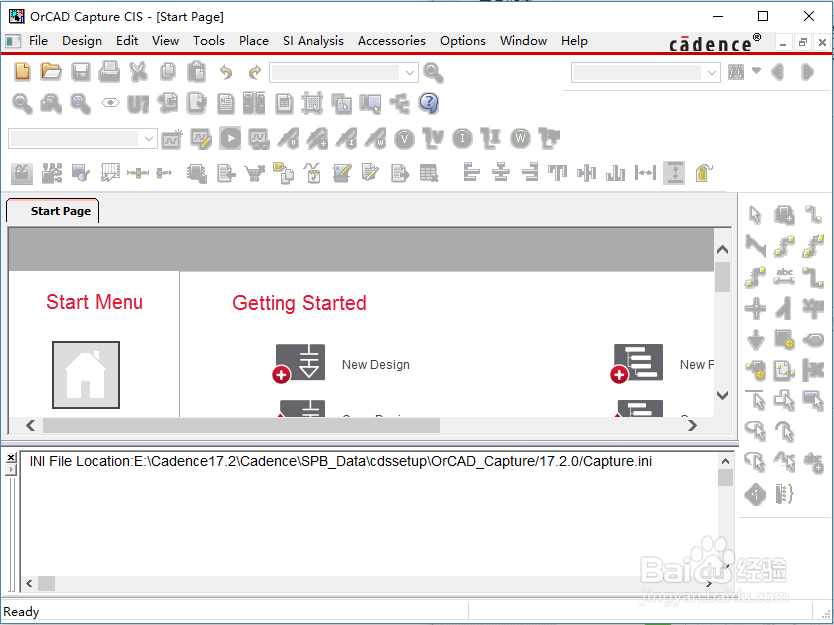Click the New document toolbar icon
The width and height of the screenshot is (834, 625).
click(22, 71)
